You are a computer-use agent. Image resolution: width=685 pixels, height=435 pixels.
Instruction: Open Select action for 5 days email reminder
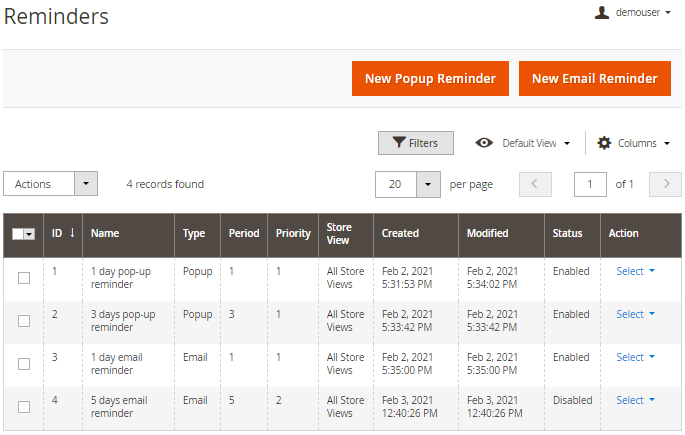click(x=635, y=400)
